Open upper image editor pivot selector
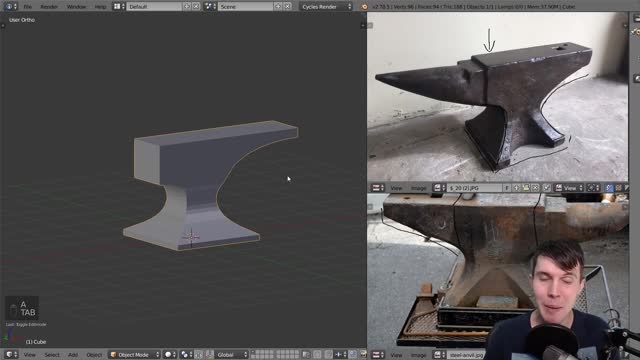640x360 pixels. pyautogui.click(x=593, y=188)
